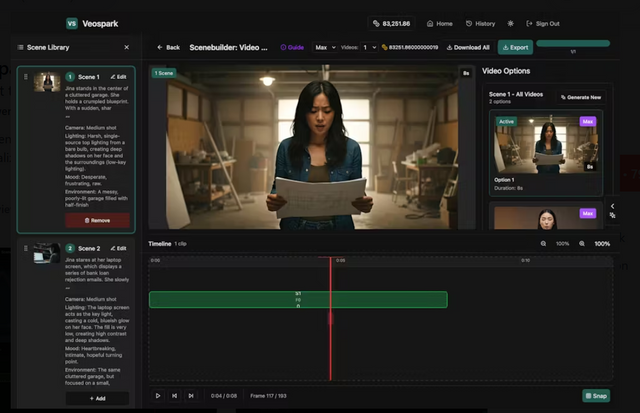This screenshot has height=413, width=640.
Task: Open the Guide link
Action: pyautogui.click(x=292, y=47)
